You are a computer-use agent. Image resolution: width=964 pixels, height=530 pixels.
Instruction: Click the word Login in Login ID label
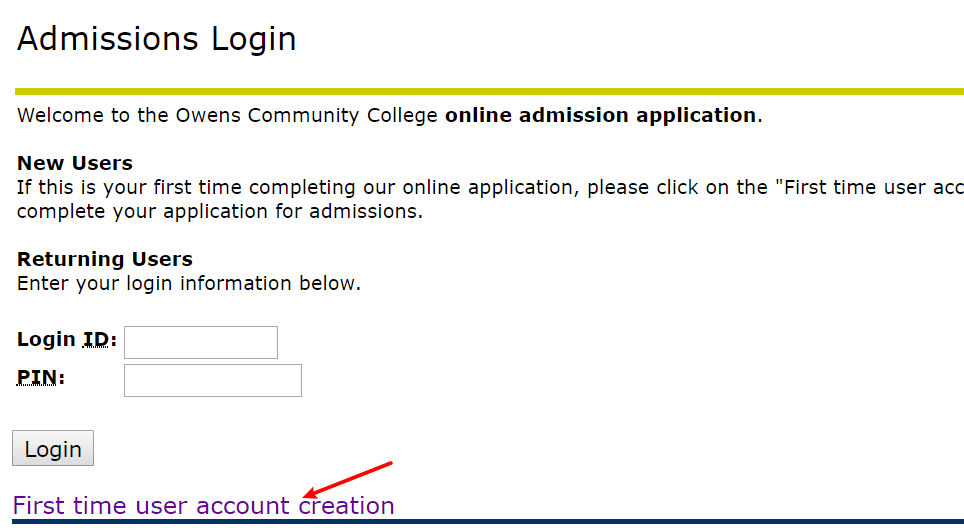point(46,339)
